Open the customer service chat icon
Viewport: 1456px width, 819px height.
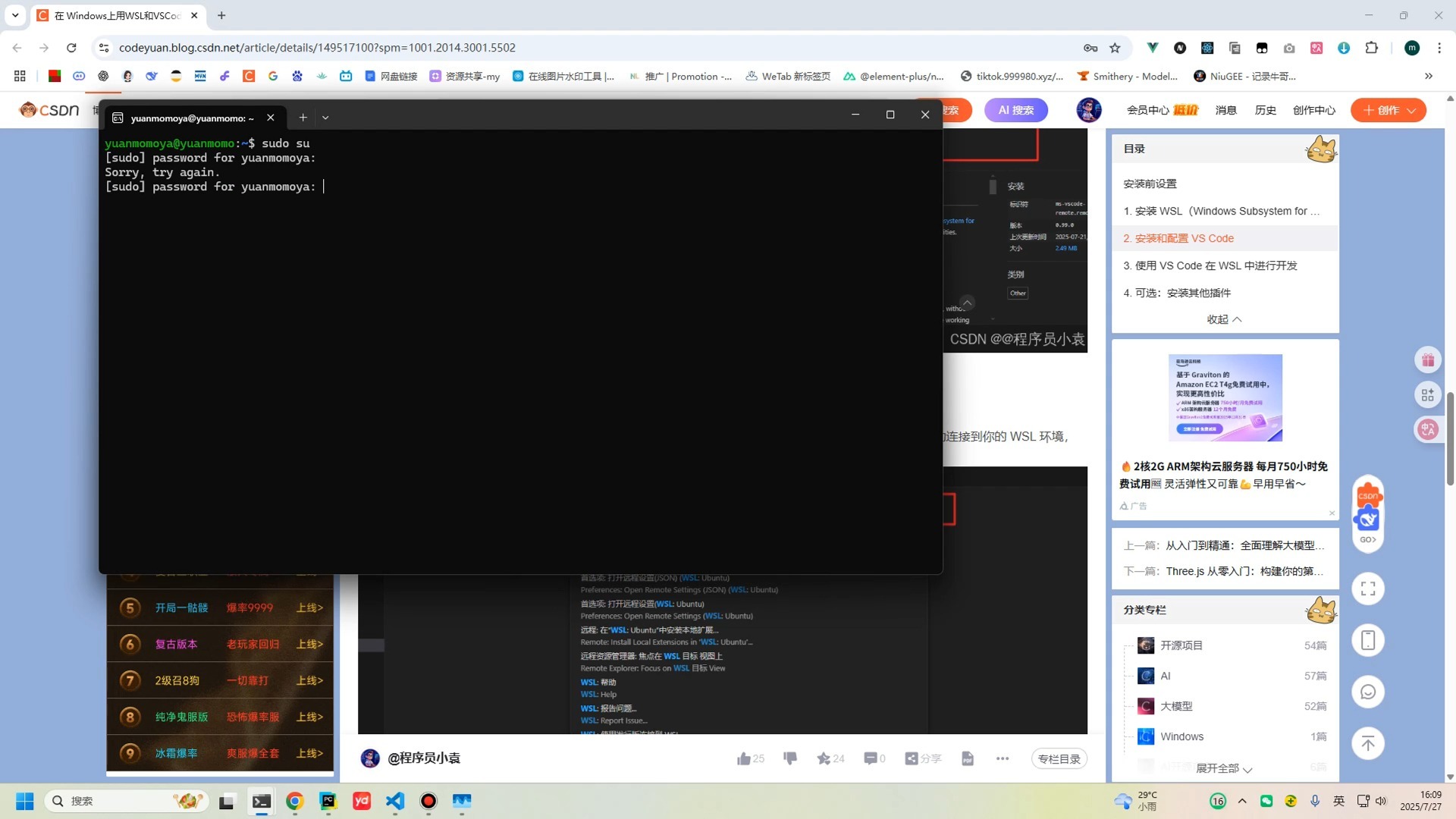1368,692
